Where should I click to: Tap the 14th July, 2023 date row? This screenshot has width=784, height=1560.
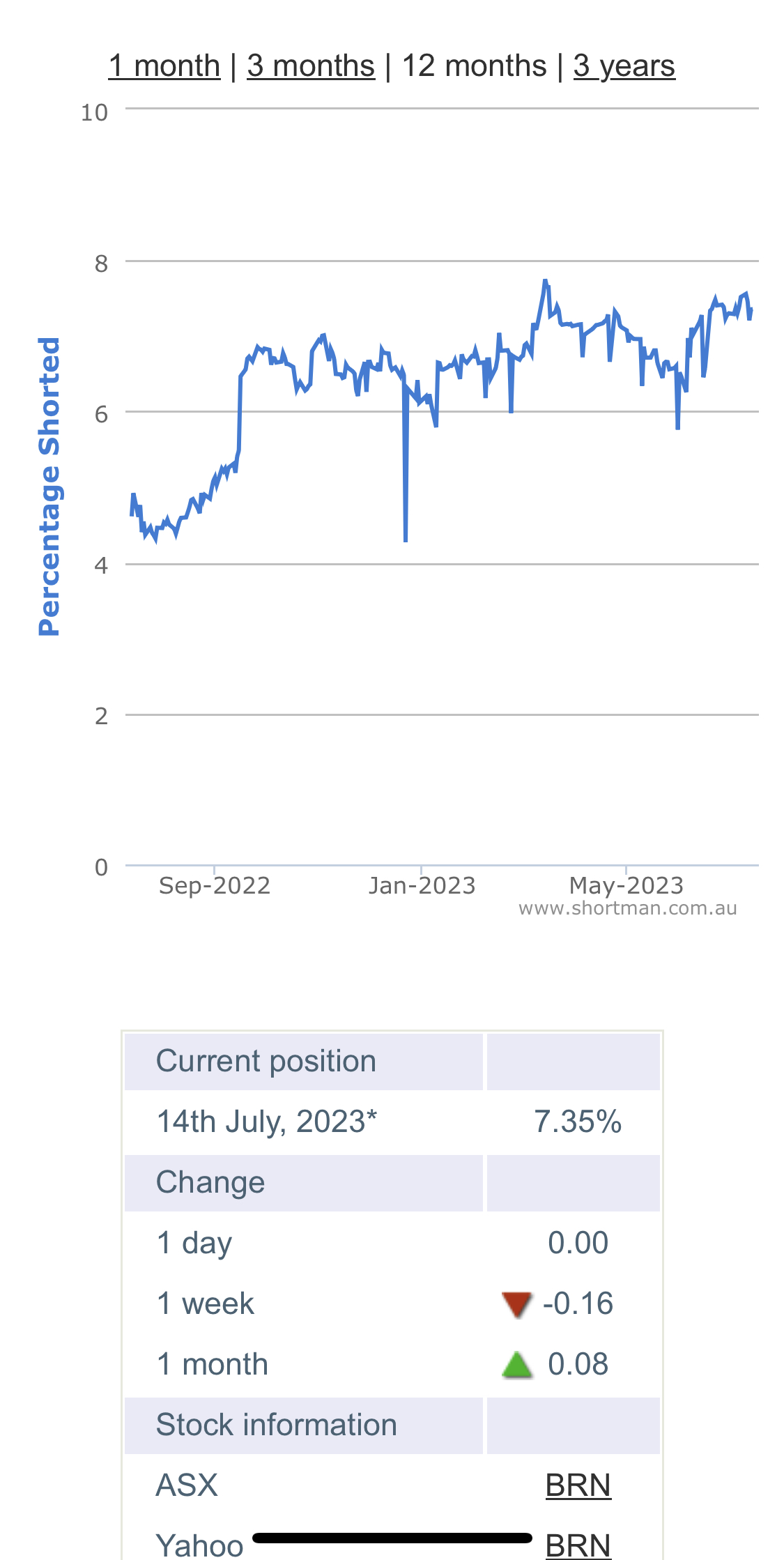click(266, 1122)
